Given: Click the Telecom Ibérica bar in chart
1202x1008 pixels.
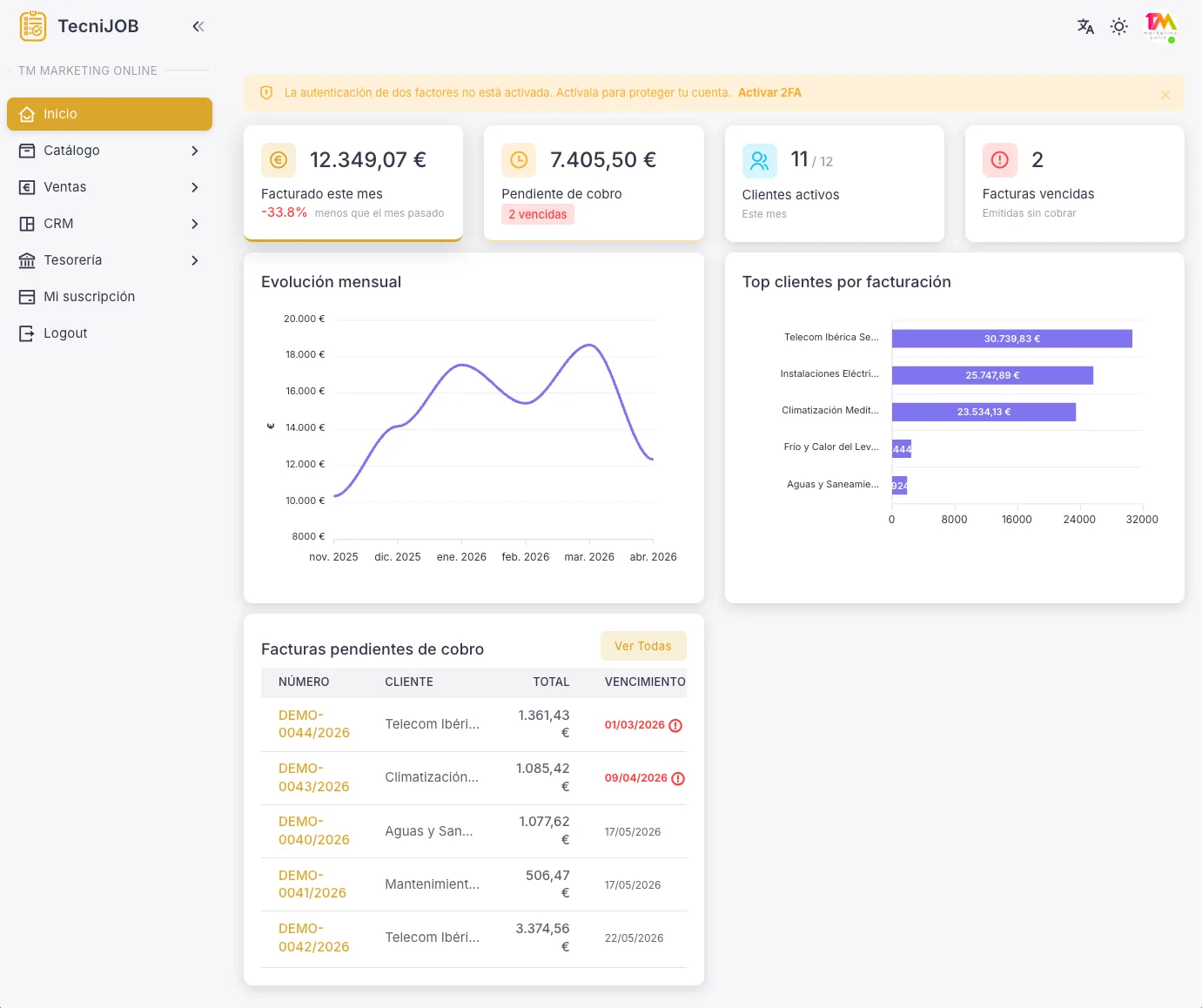Looking at the screenshot, I should [x=1011, y=339].
